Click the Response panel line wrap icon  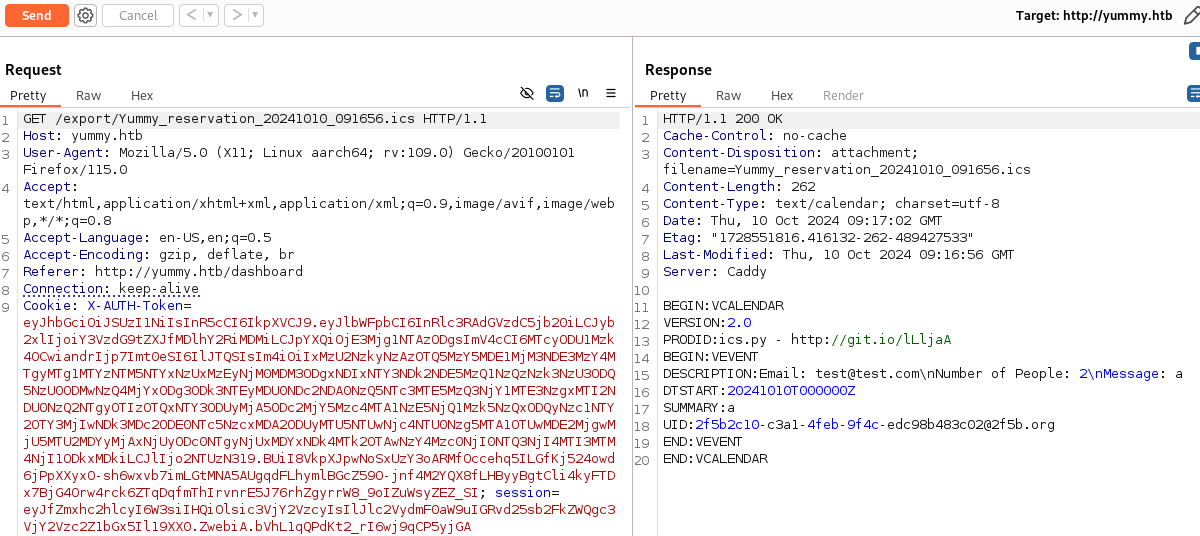pos(1193,94)
